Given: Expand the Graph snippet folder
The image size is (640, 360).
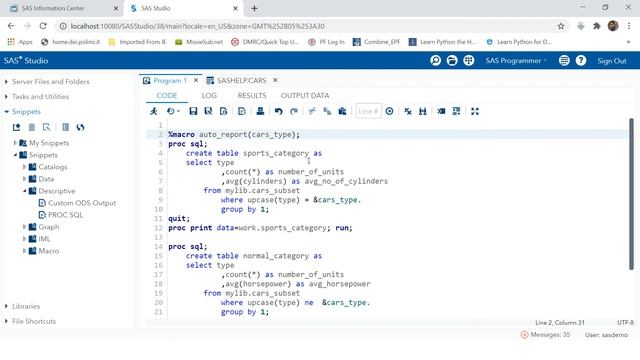Looking at the screenshot, I should [24, 227].
